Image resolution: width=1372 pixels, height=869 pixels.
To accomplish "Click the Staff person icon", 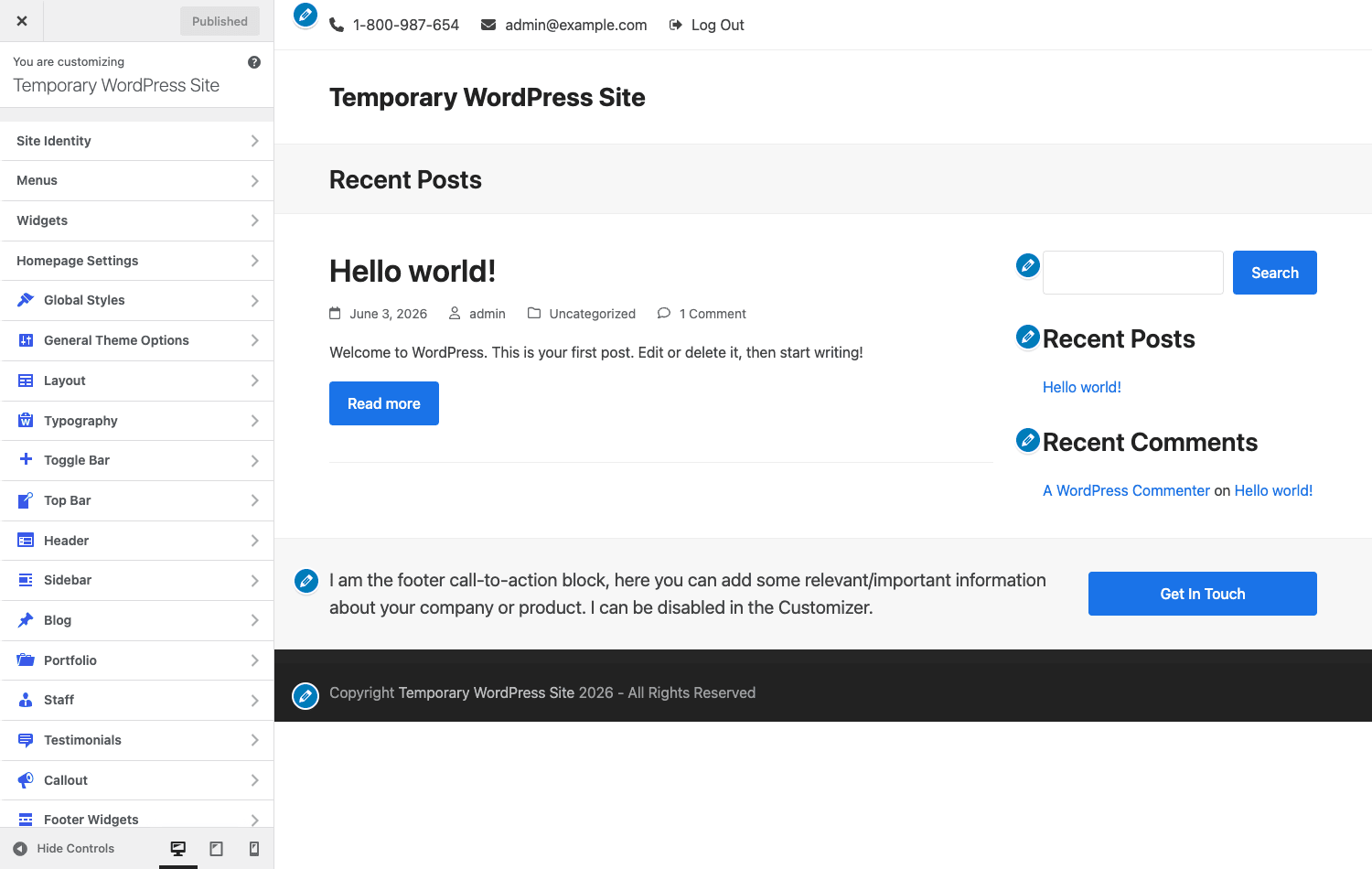I will [x=26, y=700].
